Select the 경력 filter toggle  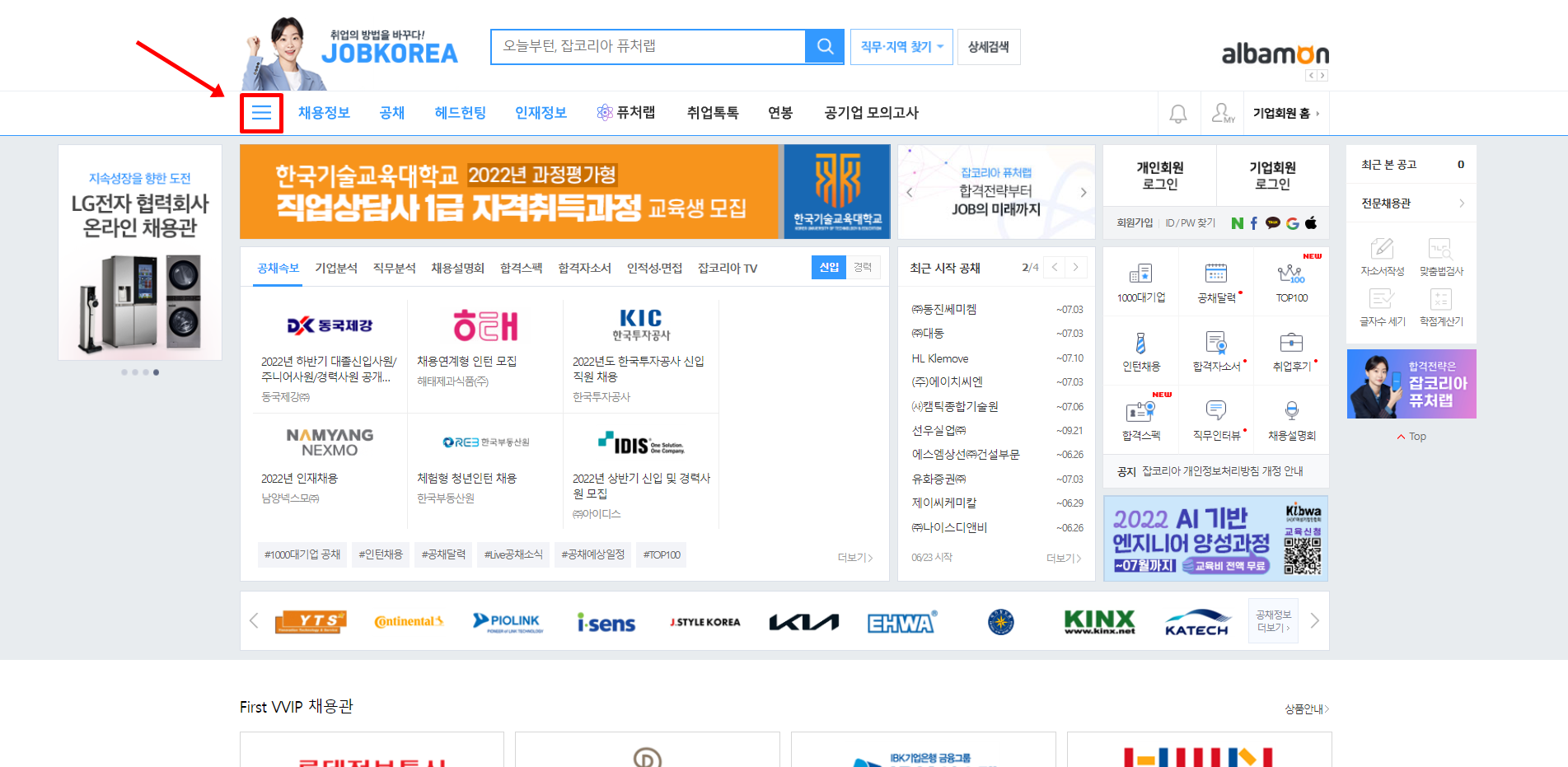tap(863, 267)
